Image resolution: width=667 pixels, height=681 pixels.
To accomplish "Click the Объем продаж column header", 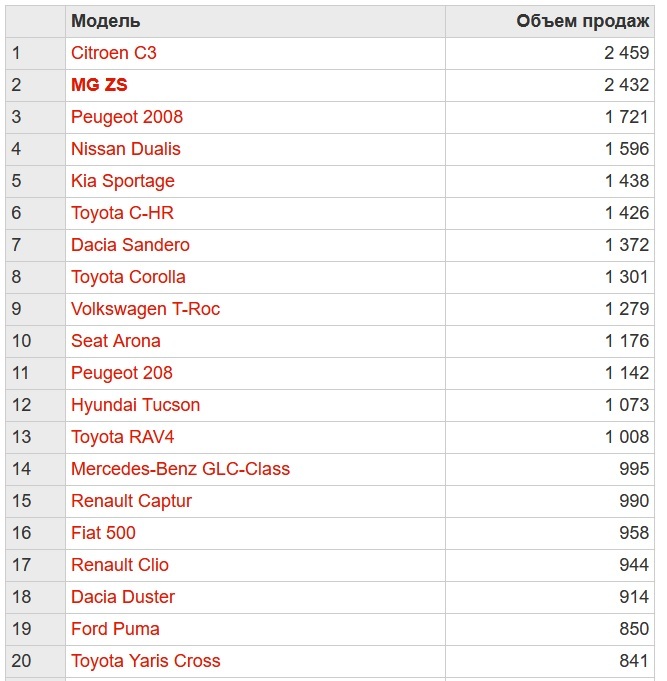I will click(582, 21).
